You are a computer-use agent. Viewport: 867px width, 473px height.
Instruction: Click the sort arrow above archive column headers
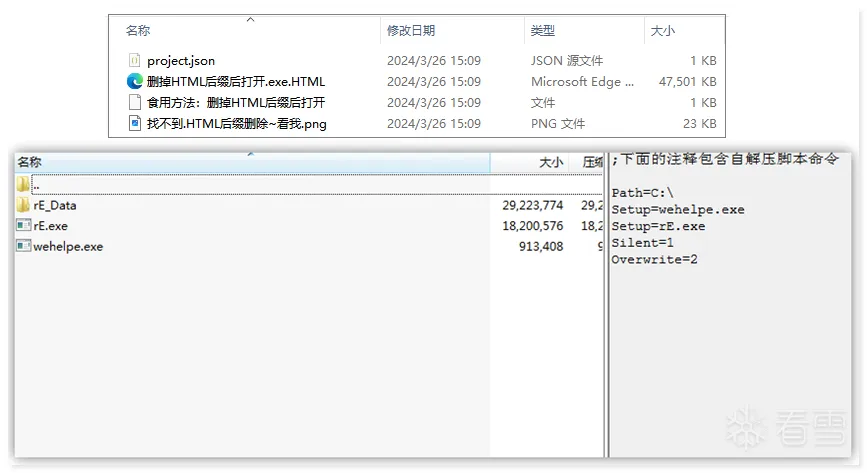(x=250, y=154)
